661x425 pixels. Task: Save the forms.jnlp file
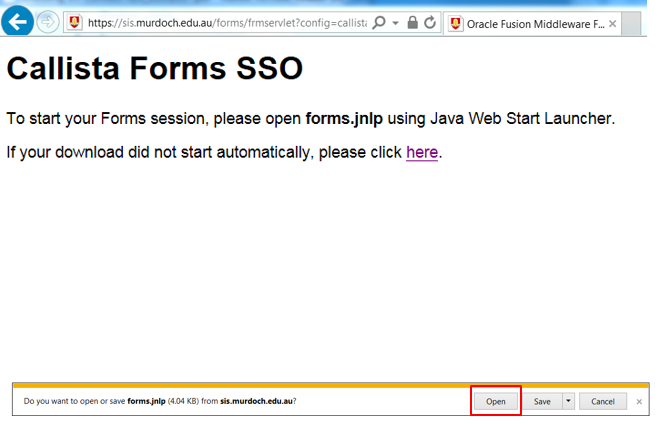541,401
